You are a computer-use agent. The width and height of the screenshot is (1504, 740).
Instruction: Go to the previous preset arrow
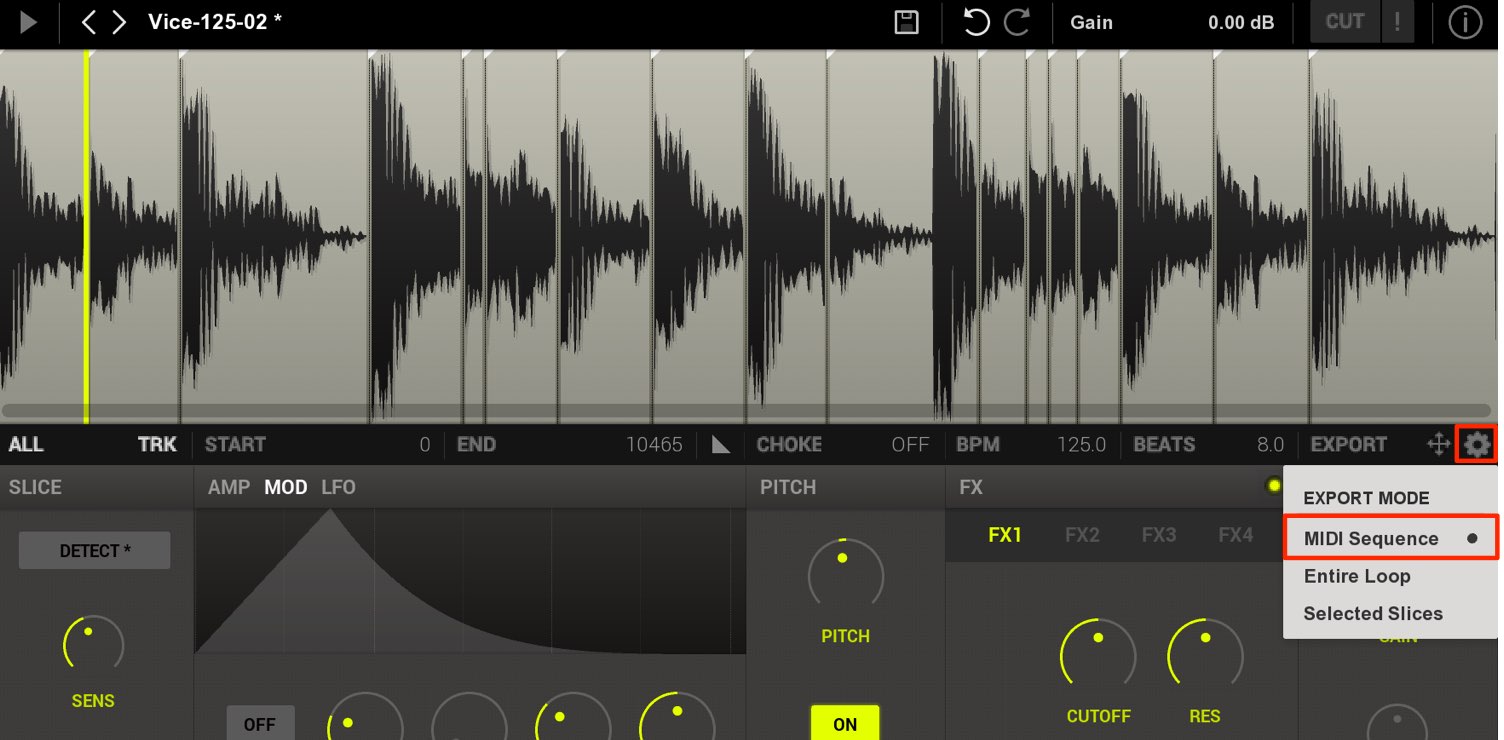click(x=89, y=22)
